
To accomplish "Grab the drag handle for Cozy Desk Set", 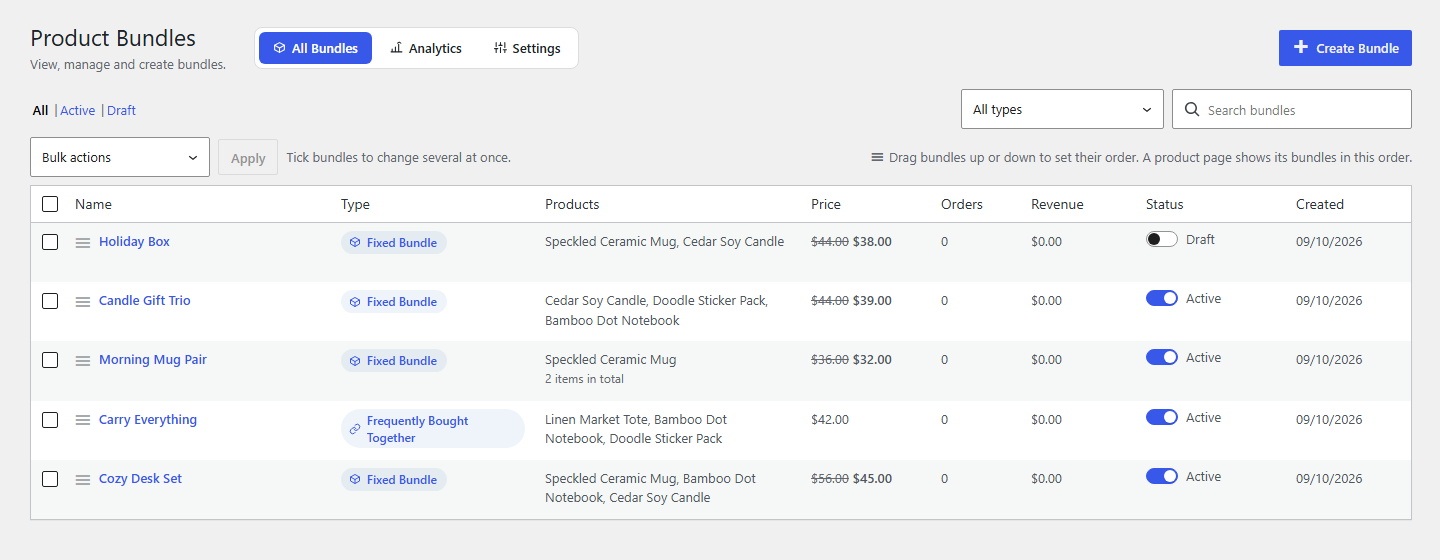I will point(83,480).
